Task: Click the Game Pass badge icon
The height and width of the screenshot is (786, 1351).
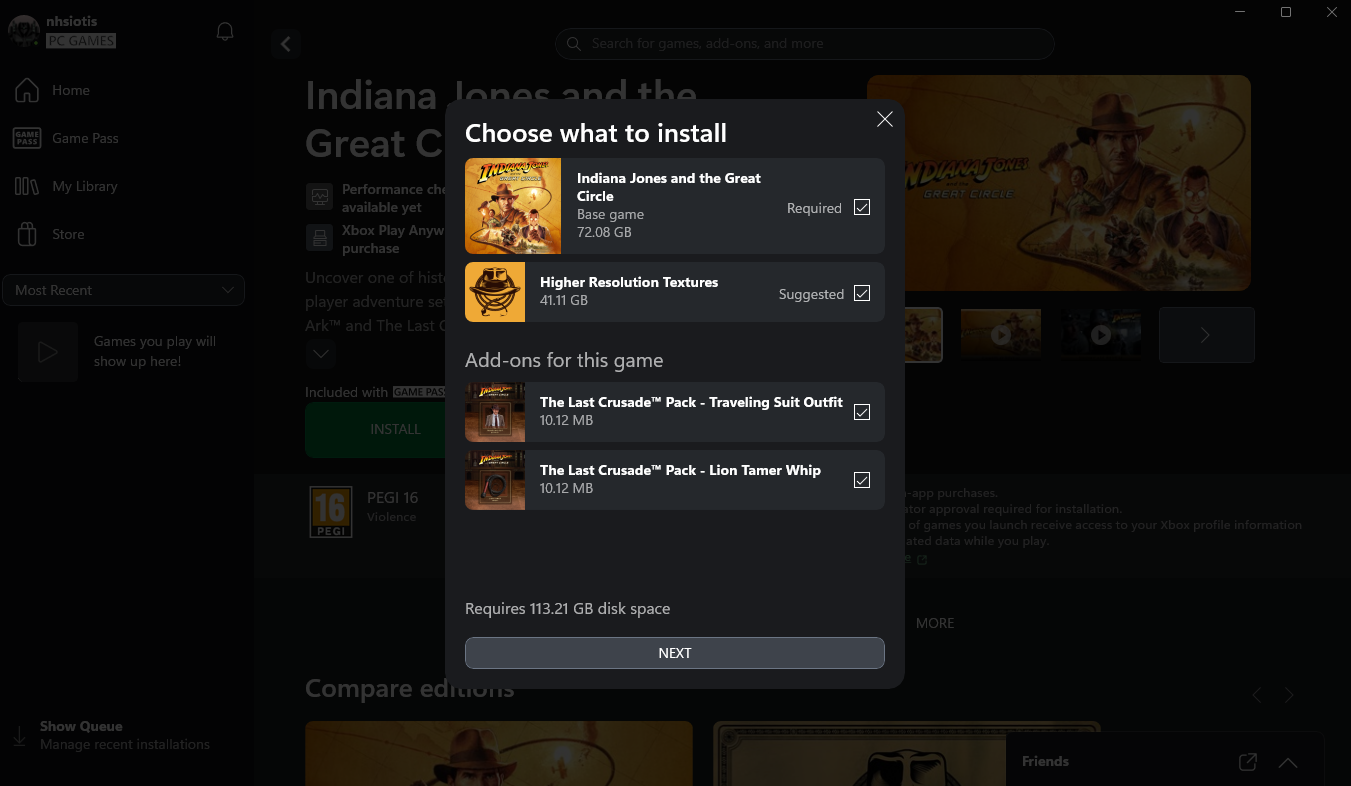Action: point(26,138)
